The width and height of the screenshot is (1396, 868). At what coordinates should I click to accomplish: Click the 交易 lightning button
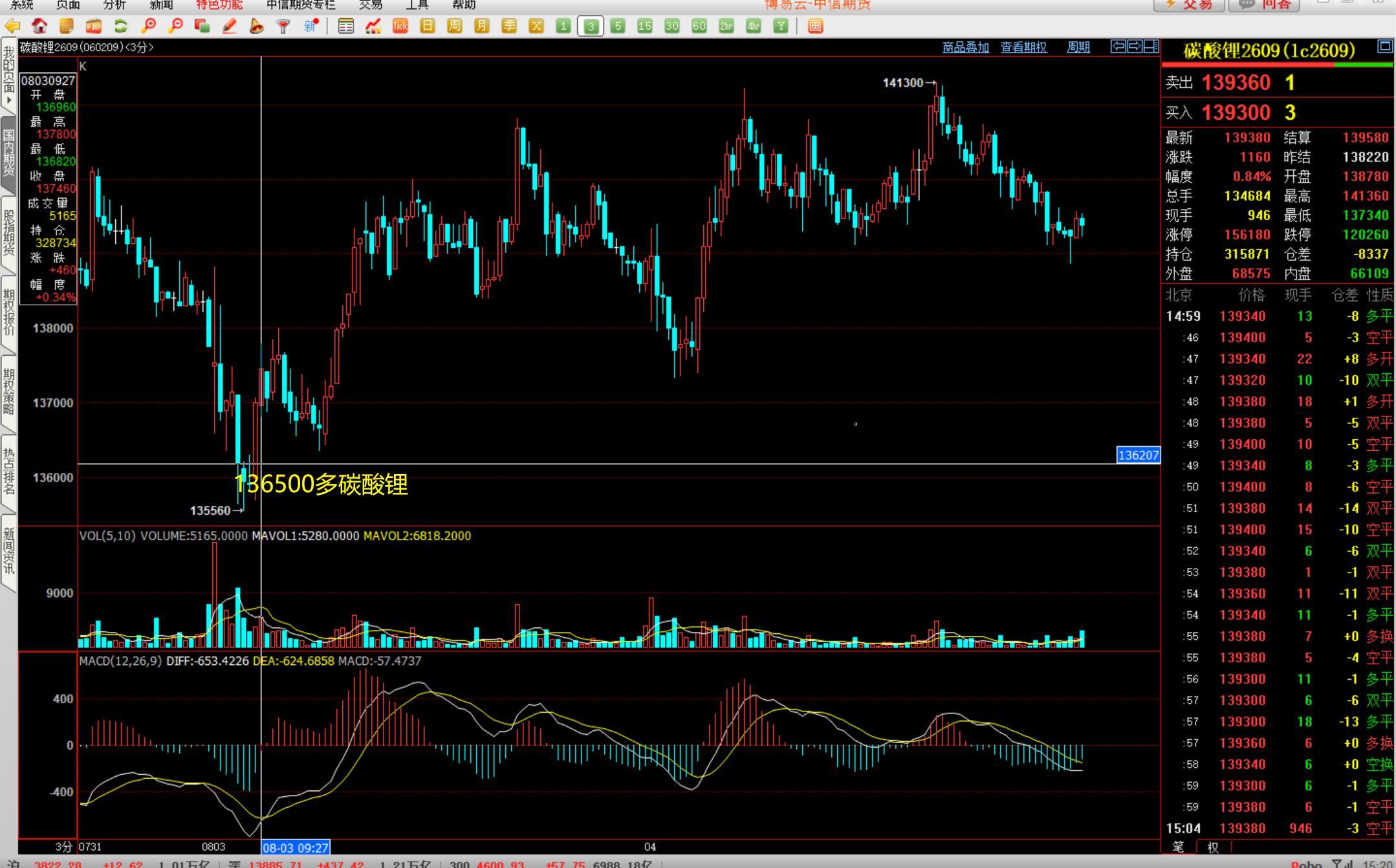(x=1189, y=5)
